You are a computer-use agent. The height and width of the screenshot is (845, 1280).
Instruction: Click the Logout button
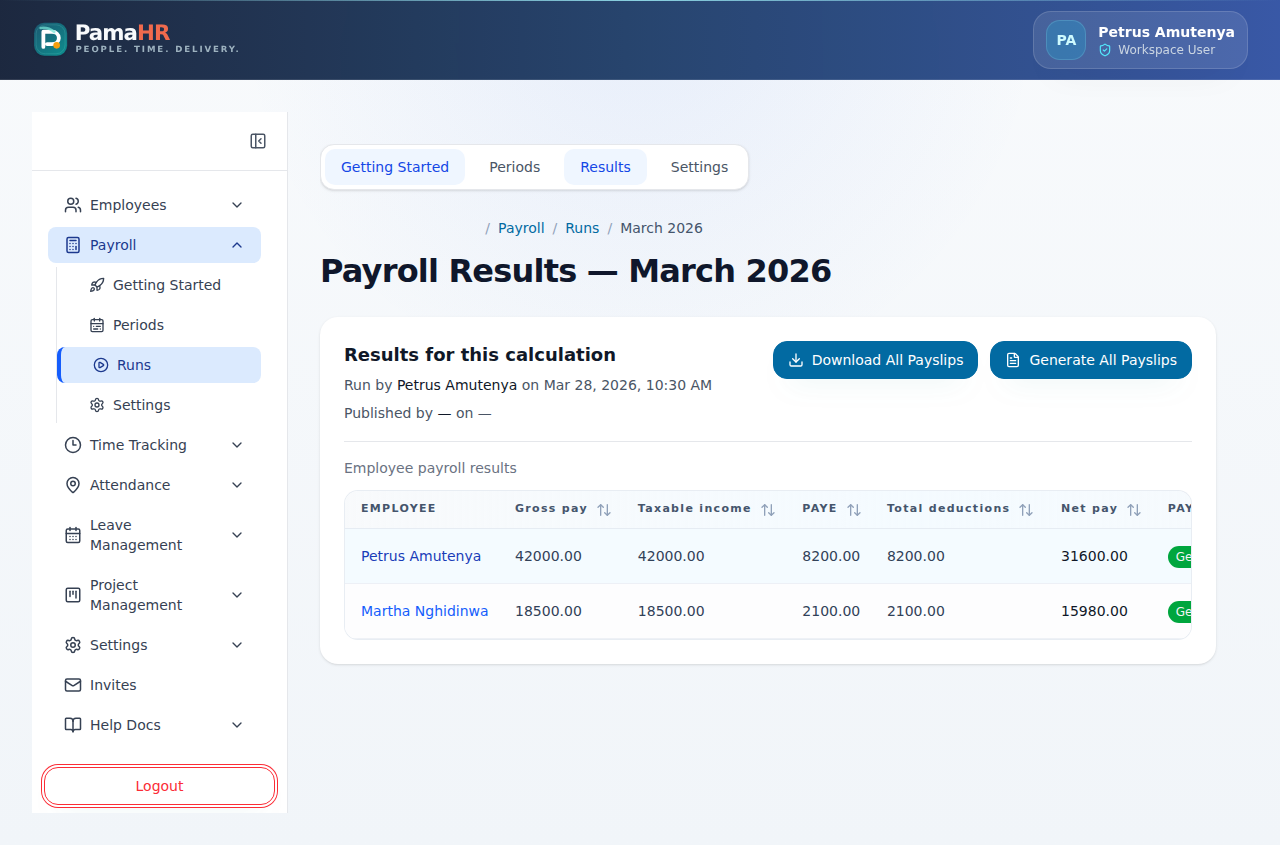point(159,786)
